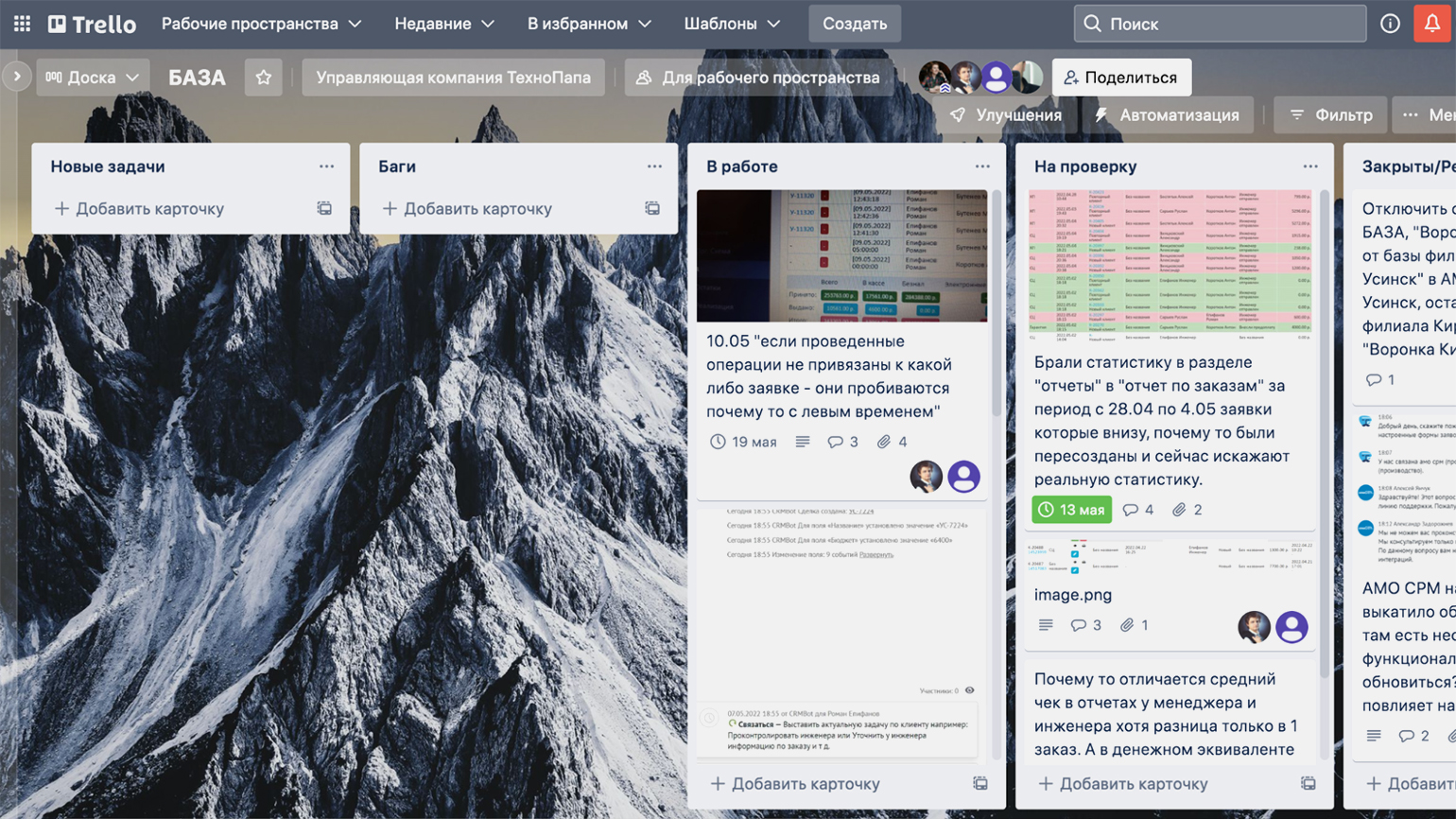This screenshot has width=1456, height=819.
Task: Open the Шаблоны menu
Action: 732,24
